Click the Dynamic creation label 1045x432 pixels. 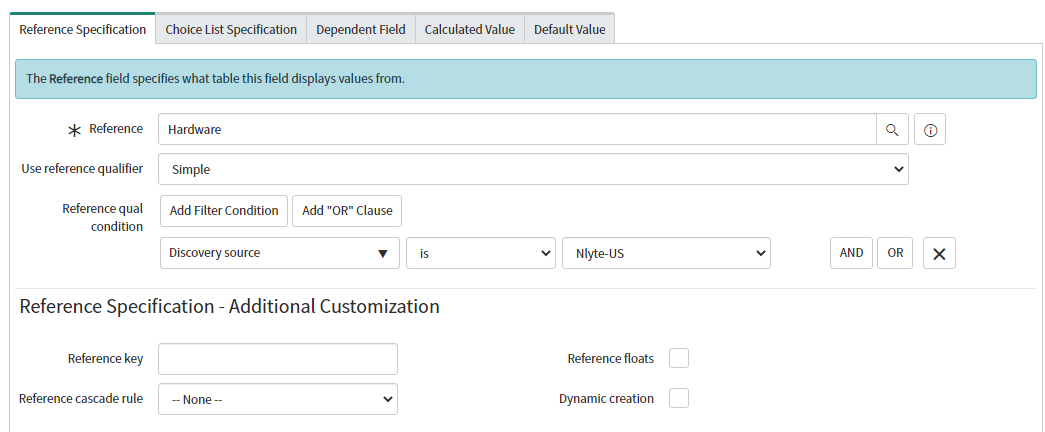(606, 399)
